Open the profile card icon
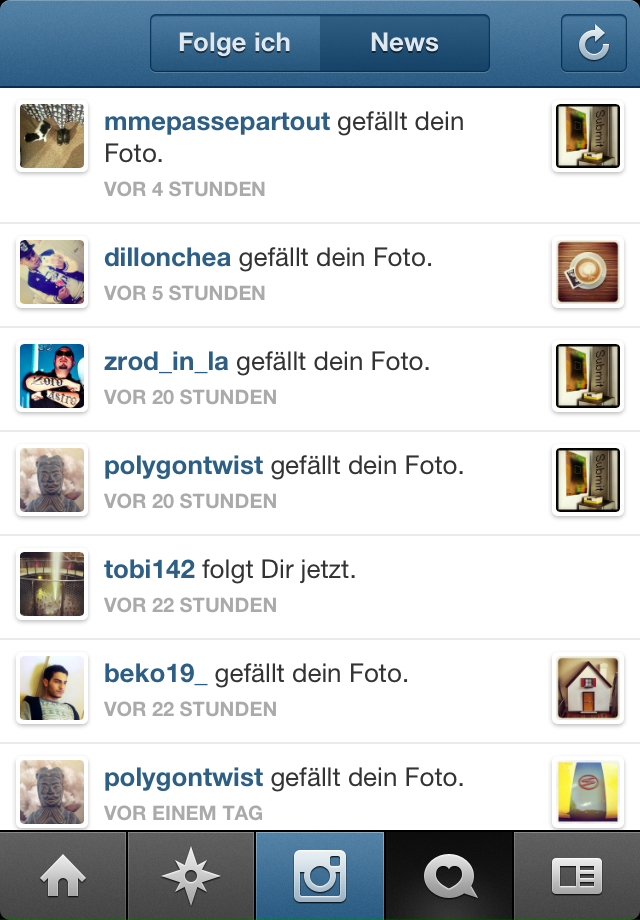Screen dimensions: 640x920 (x=577, y=875)
